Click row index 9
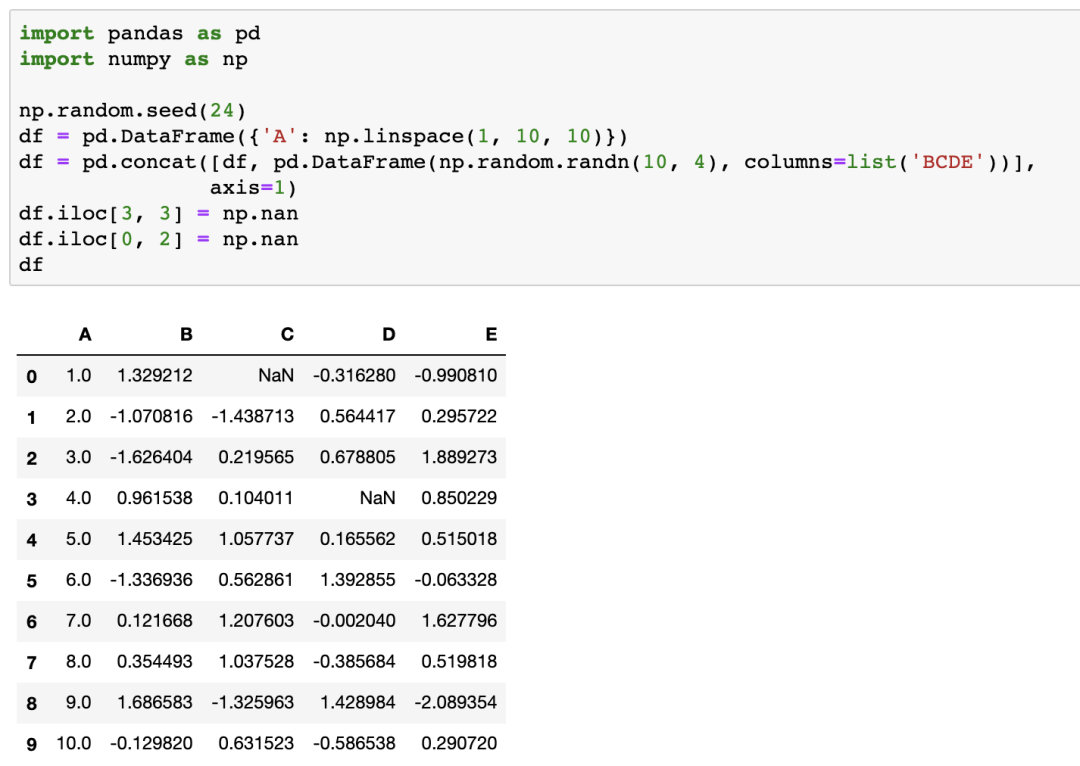 (32, 744)
